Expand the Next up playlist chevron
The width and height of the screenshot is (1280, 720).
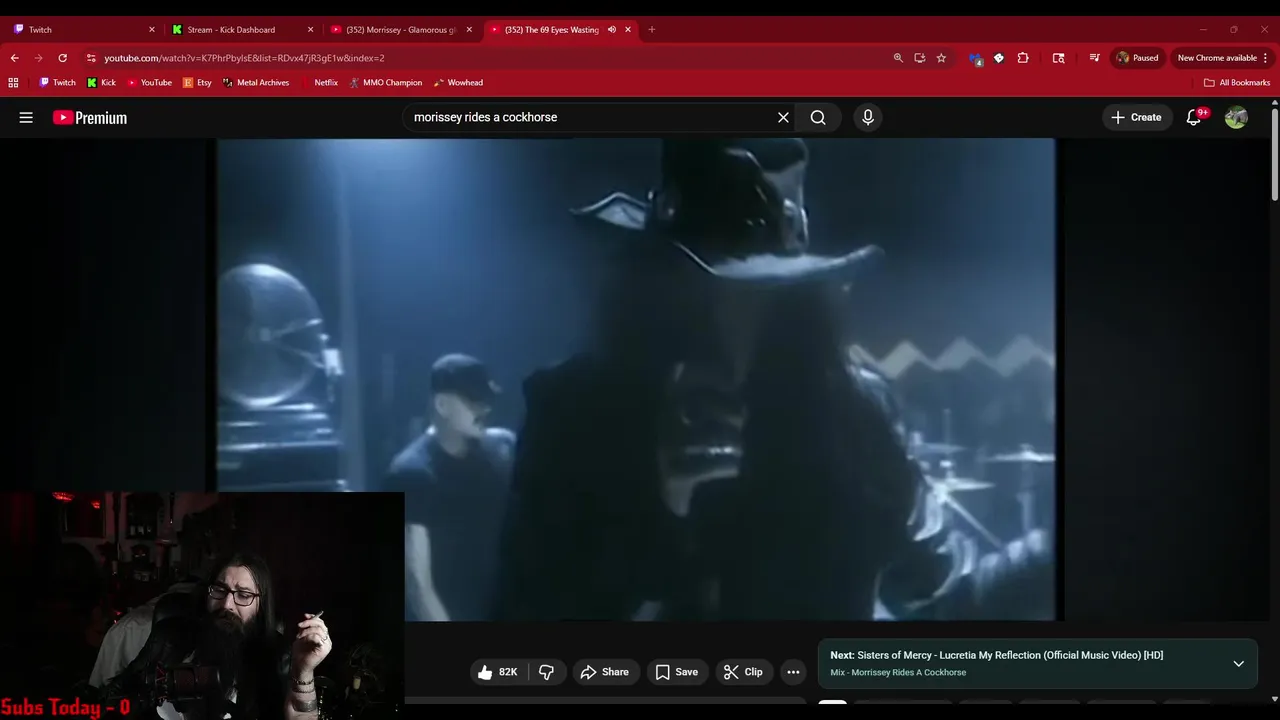[x=1238, y=663]
